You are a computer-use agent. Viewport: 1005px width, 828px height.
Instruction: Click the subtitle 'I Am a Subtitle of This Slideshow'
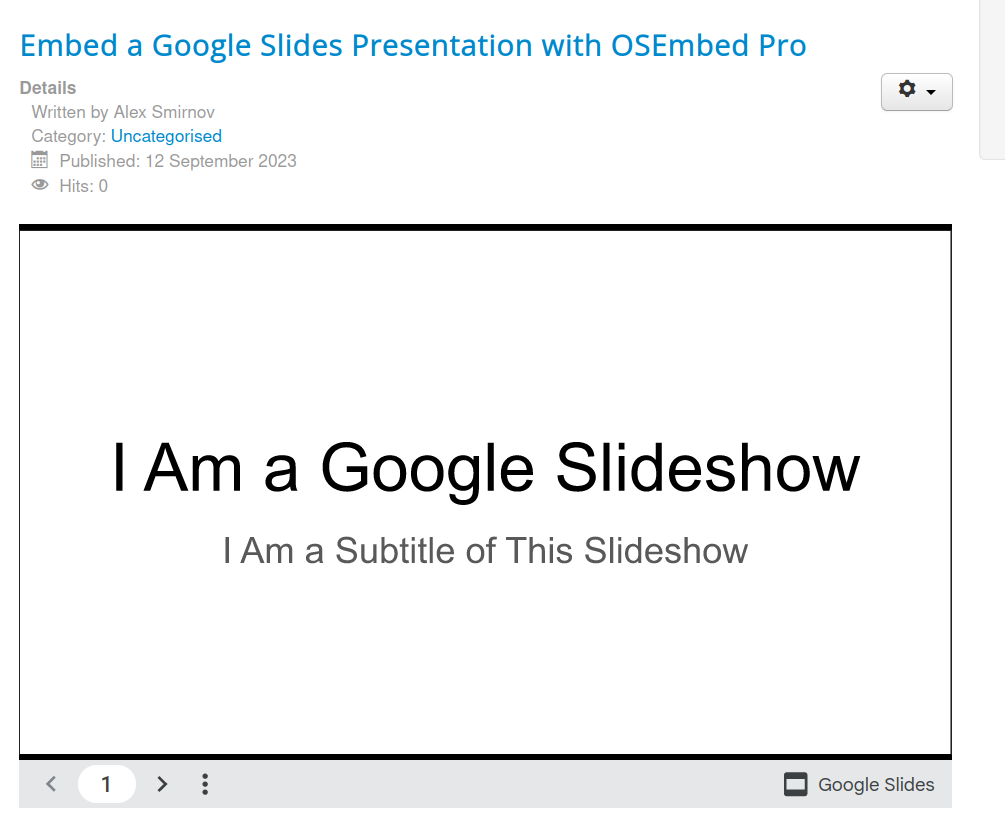(485, 551)
